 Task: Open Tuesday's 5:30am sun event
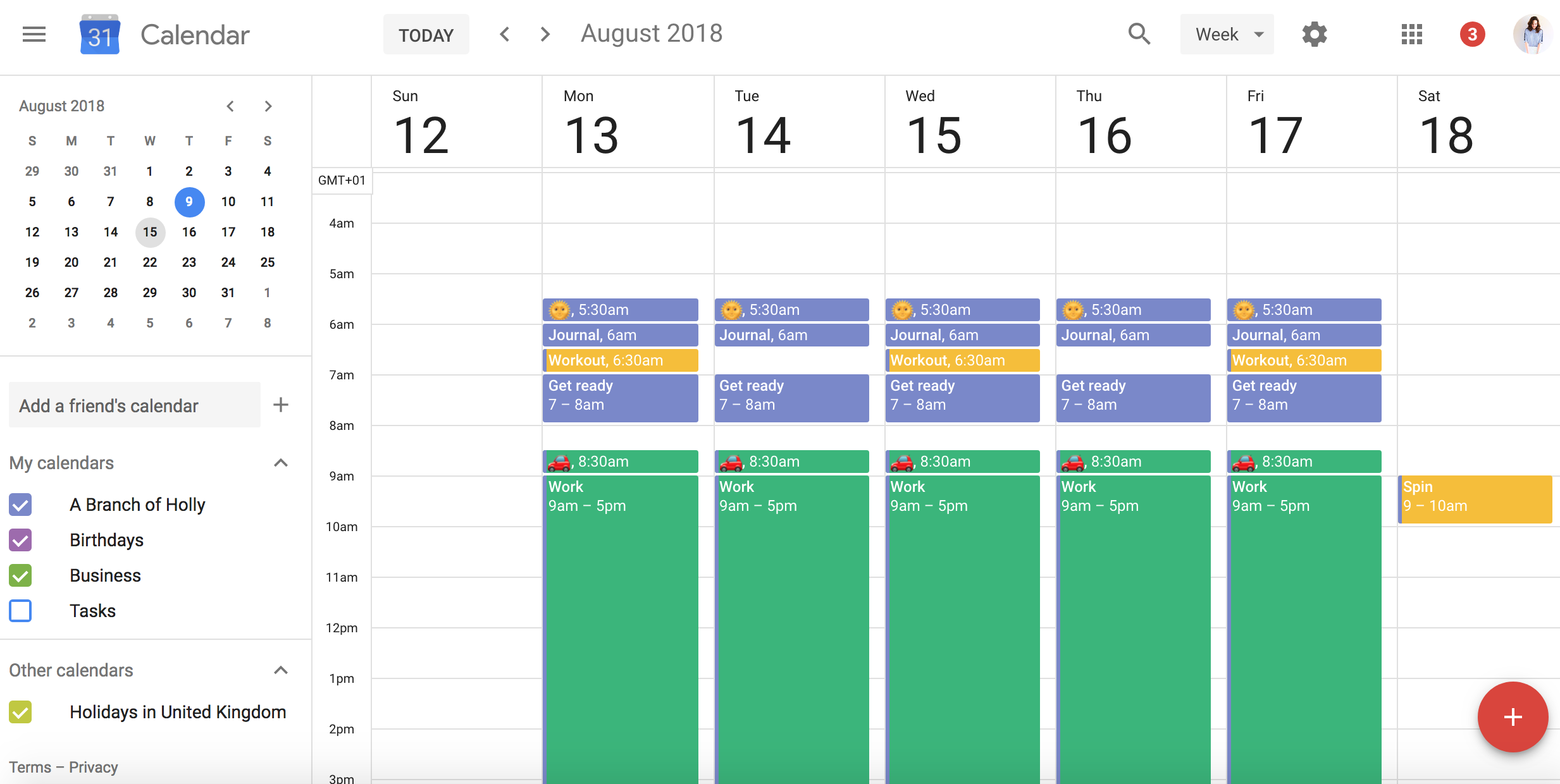pyautogui.click(x=791, y=310)
